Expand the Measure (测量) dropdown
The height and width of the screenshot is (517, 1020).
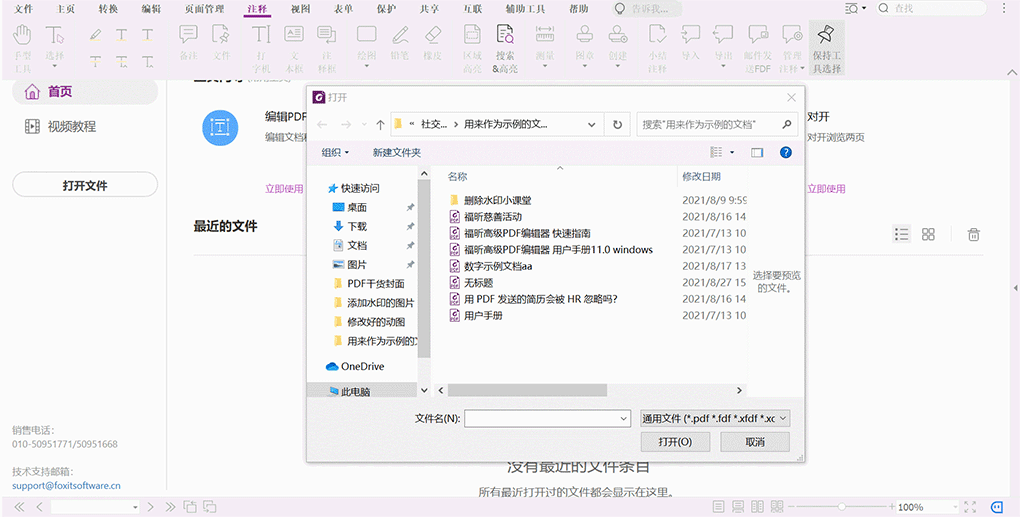(544, 66)
